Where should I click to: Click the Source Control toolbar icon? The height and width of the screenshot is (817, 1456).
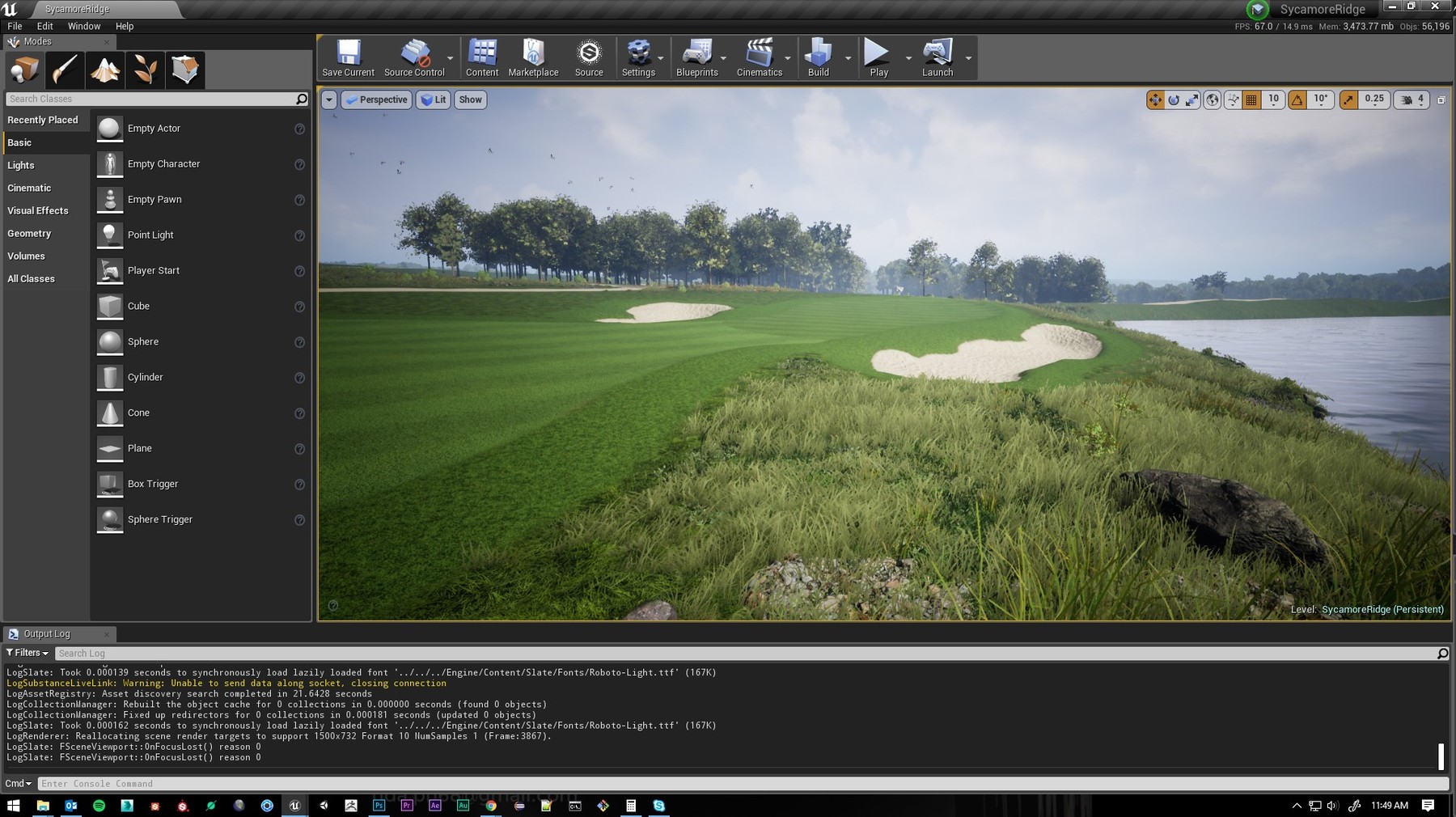(x=414, y=58)
